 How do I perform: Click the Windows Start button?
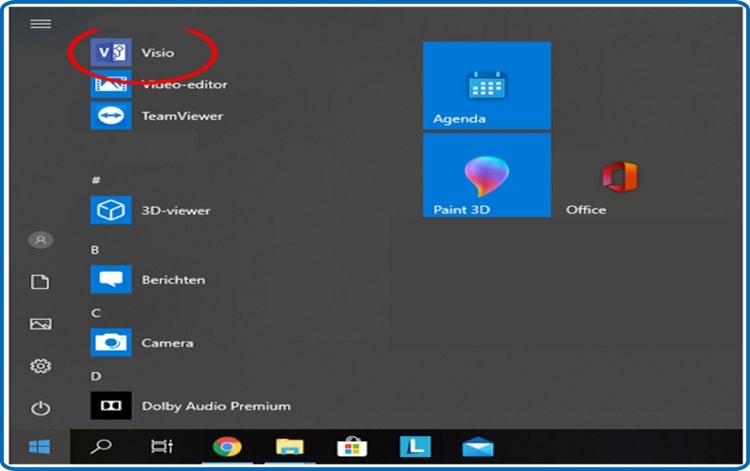coord(40,447)
